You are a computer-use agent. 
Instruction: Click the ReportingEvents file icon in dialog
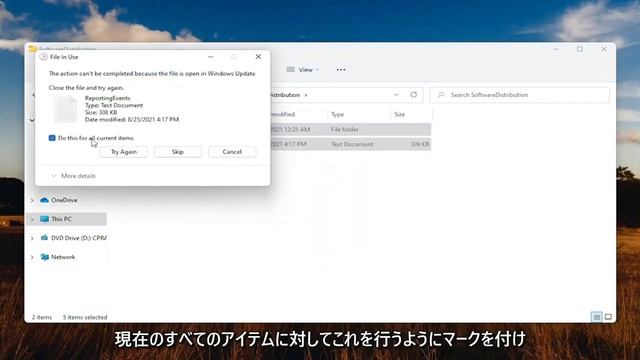click(x=65, y=109)
